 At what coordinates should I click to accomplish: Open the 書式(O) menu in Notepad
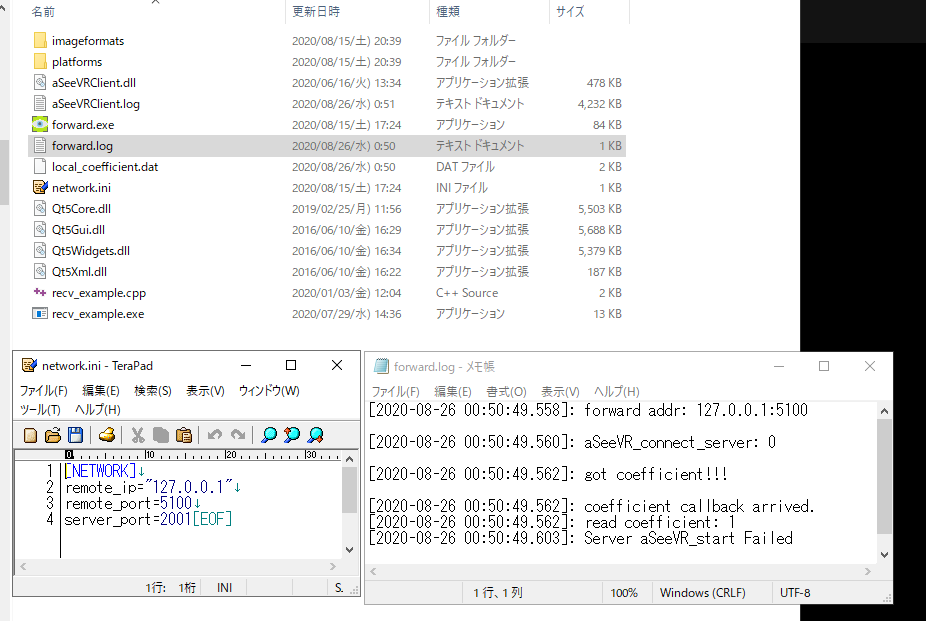point(506,392)
